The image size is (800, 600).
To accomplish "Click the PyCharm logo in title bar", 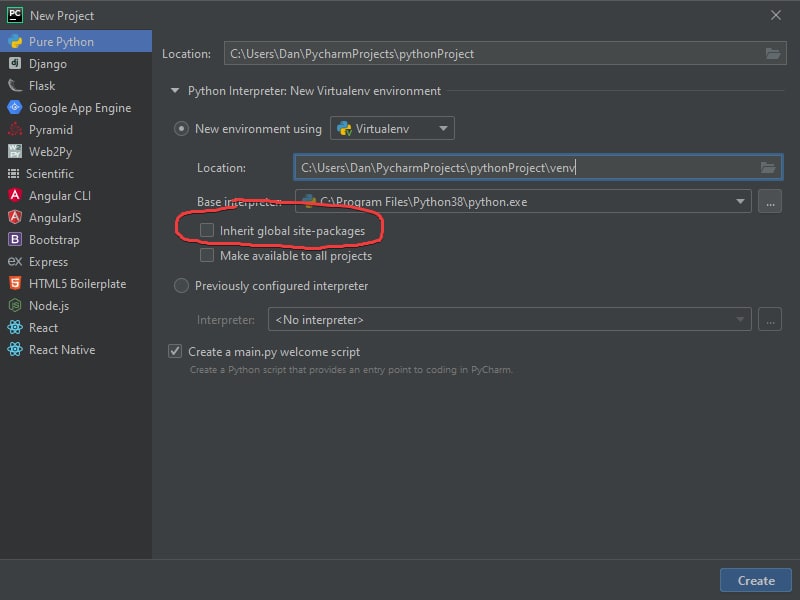I will pyautogui.click(x=15, y=15).
